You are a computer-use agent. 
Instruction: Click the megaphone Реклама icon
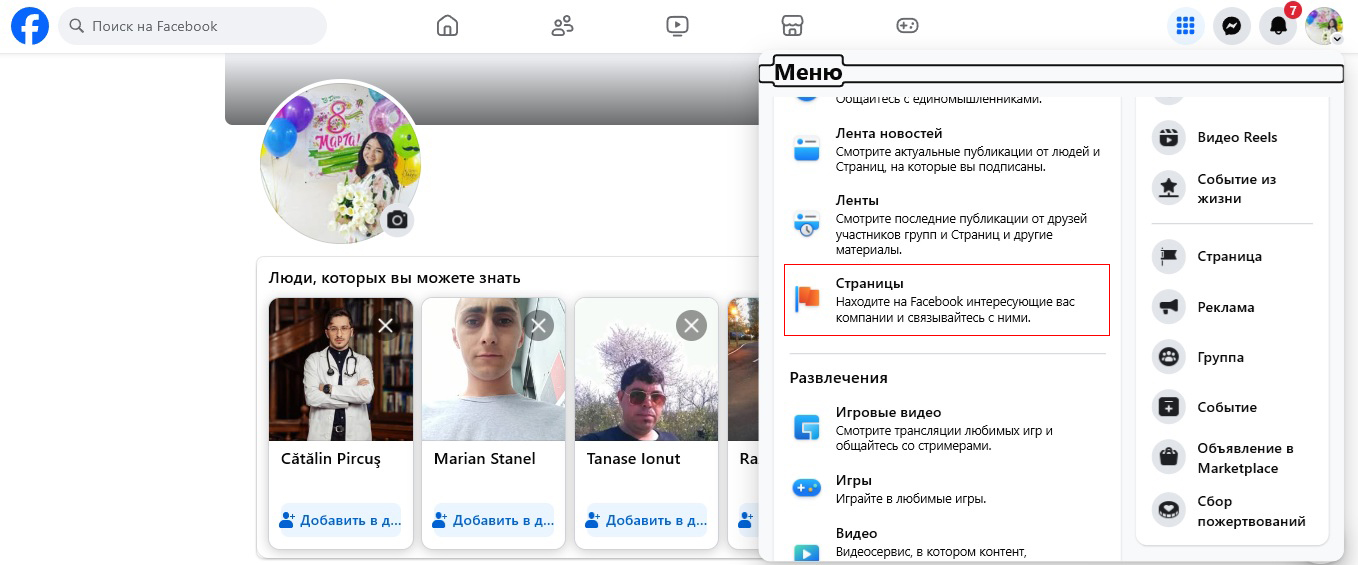(1168, 307)
